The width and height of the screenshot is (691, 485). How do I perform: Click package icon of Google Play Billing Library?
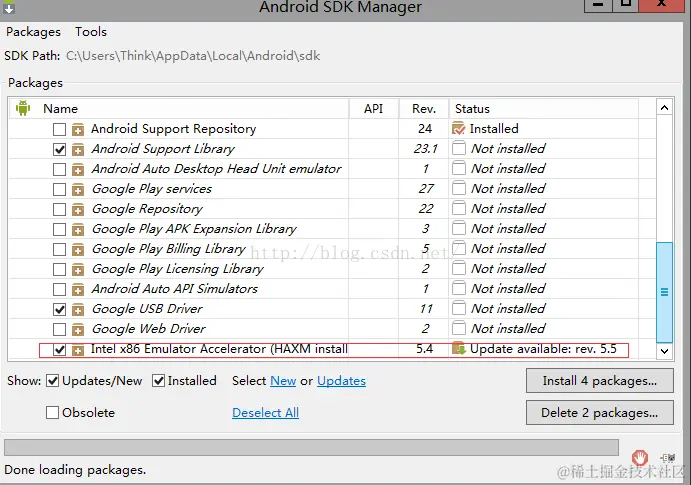point(78,249)
